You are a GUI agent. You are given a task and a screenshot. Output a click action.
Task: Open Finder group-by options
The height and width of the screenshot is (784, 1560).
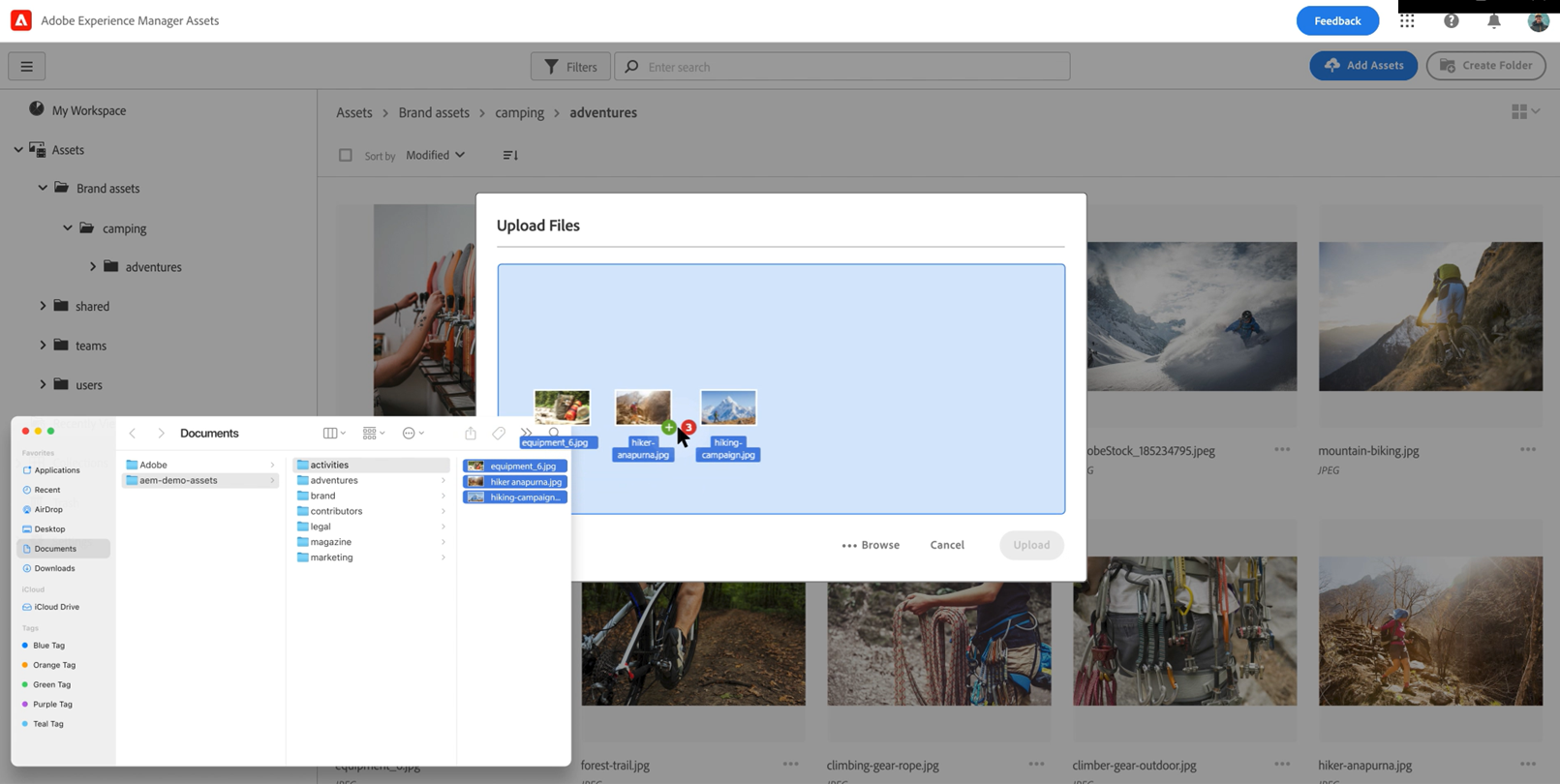click(x=374, y=434)
